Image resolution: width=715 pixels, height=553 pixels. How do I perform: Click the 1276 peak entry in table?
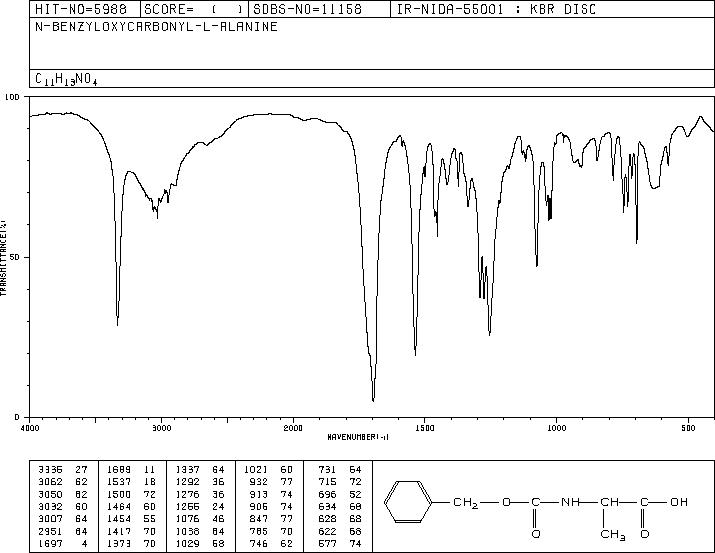[200, 494]
